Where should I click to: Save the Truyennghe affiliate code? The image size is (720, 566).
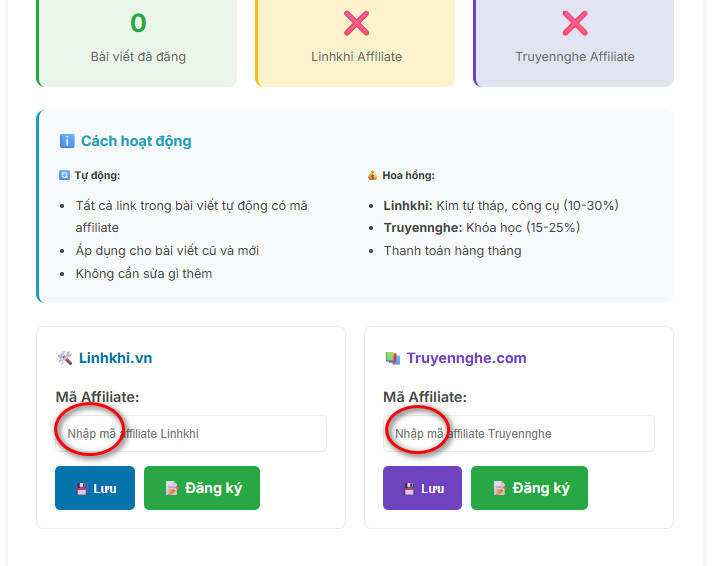point(422,488)
